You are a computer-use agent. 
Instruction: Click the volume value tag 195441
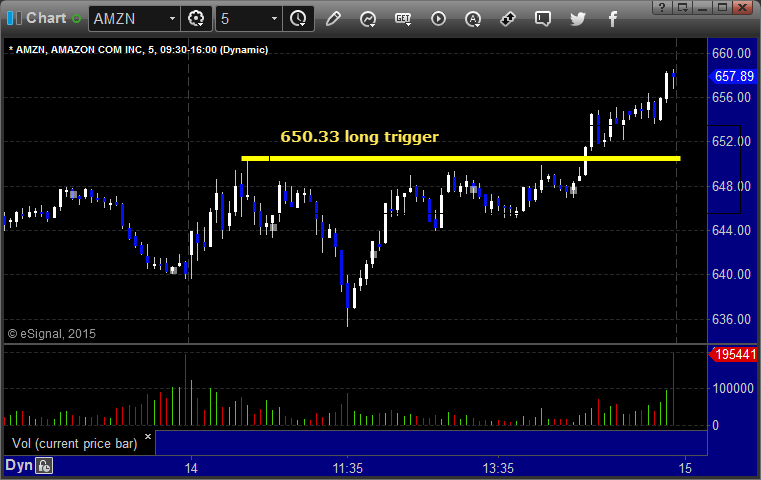(733, 354)
